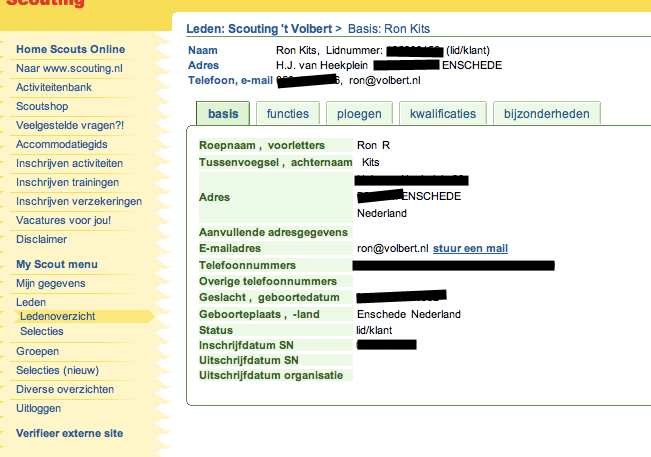Open Home Scouts Online link
Viewport: 651px width, 457px height.
pyautogui.click(x=71, y=49)
